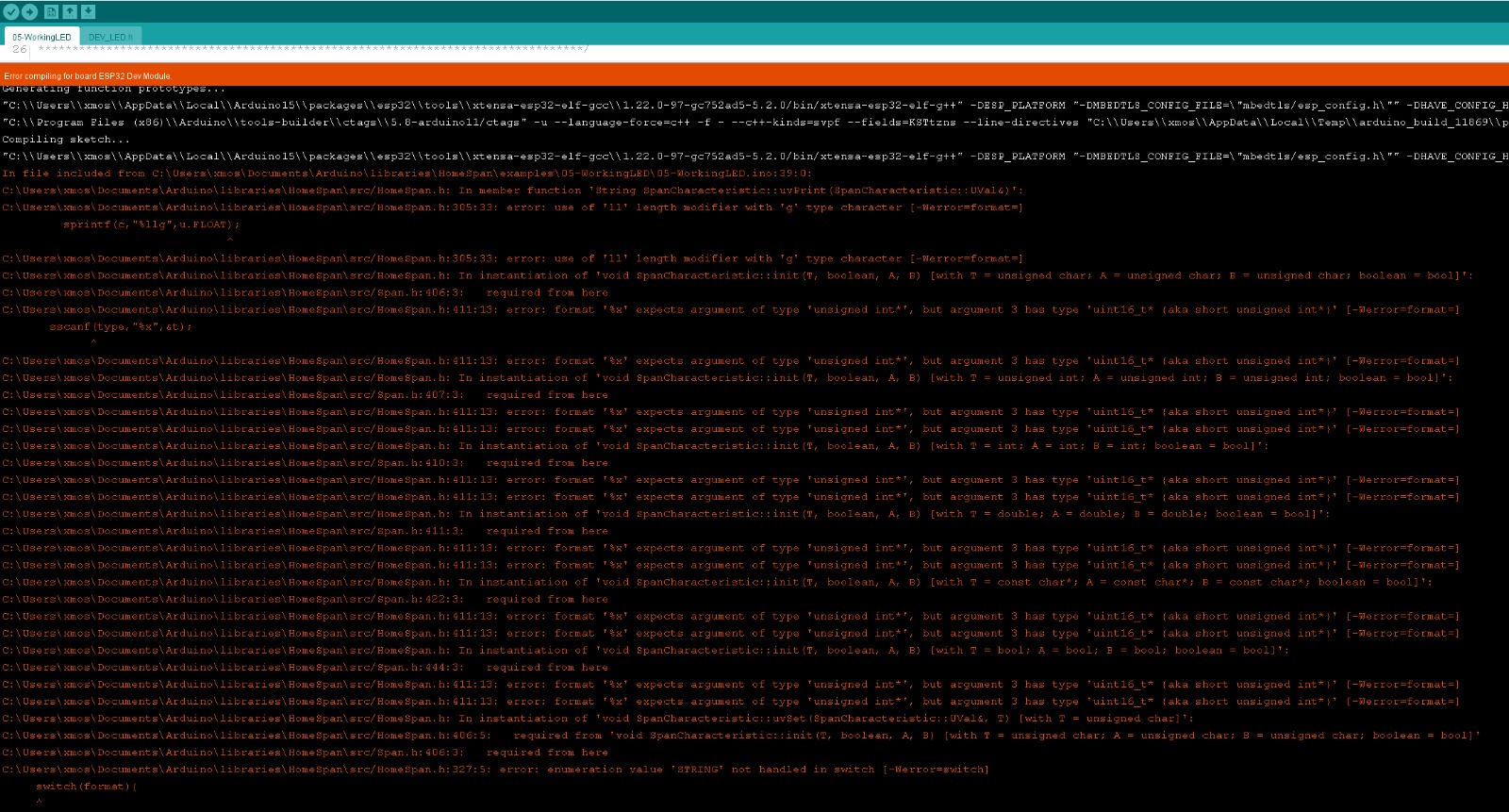Click the 'switch(format){' snippet in console
1509x812 pixels.
86,787
